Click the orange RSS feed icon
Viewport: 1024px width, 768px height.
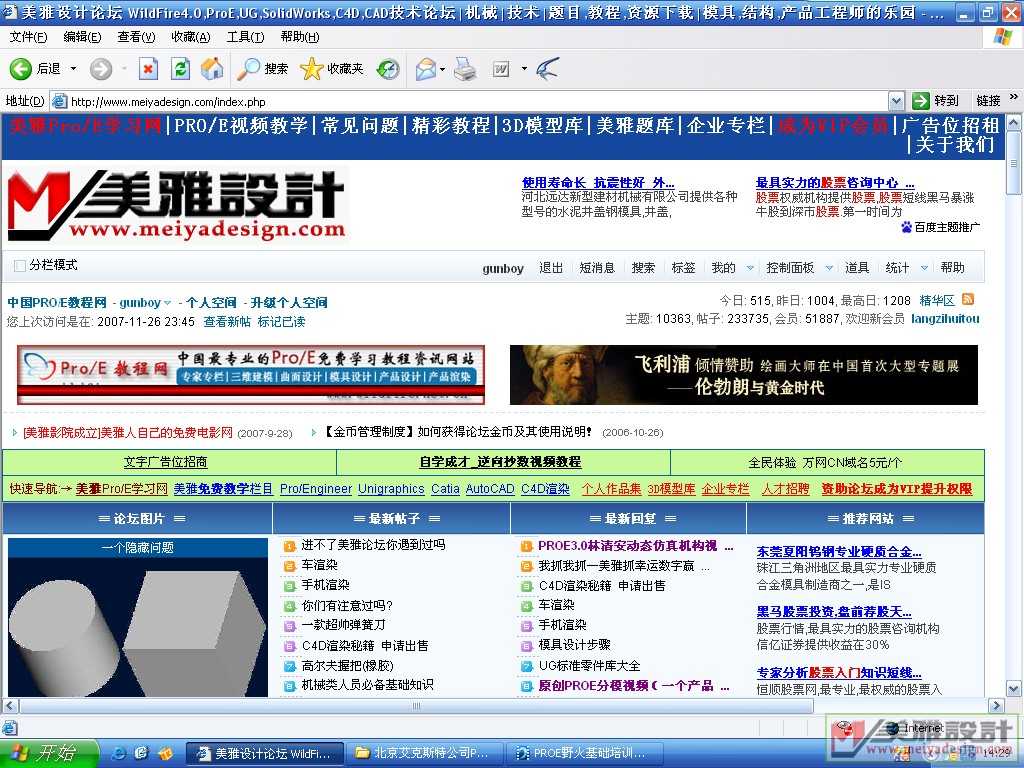968,299
